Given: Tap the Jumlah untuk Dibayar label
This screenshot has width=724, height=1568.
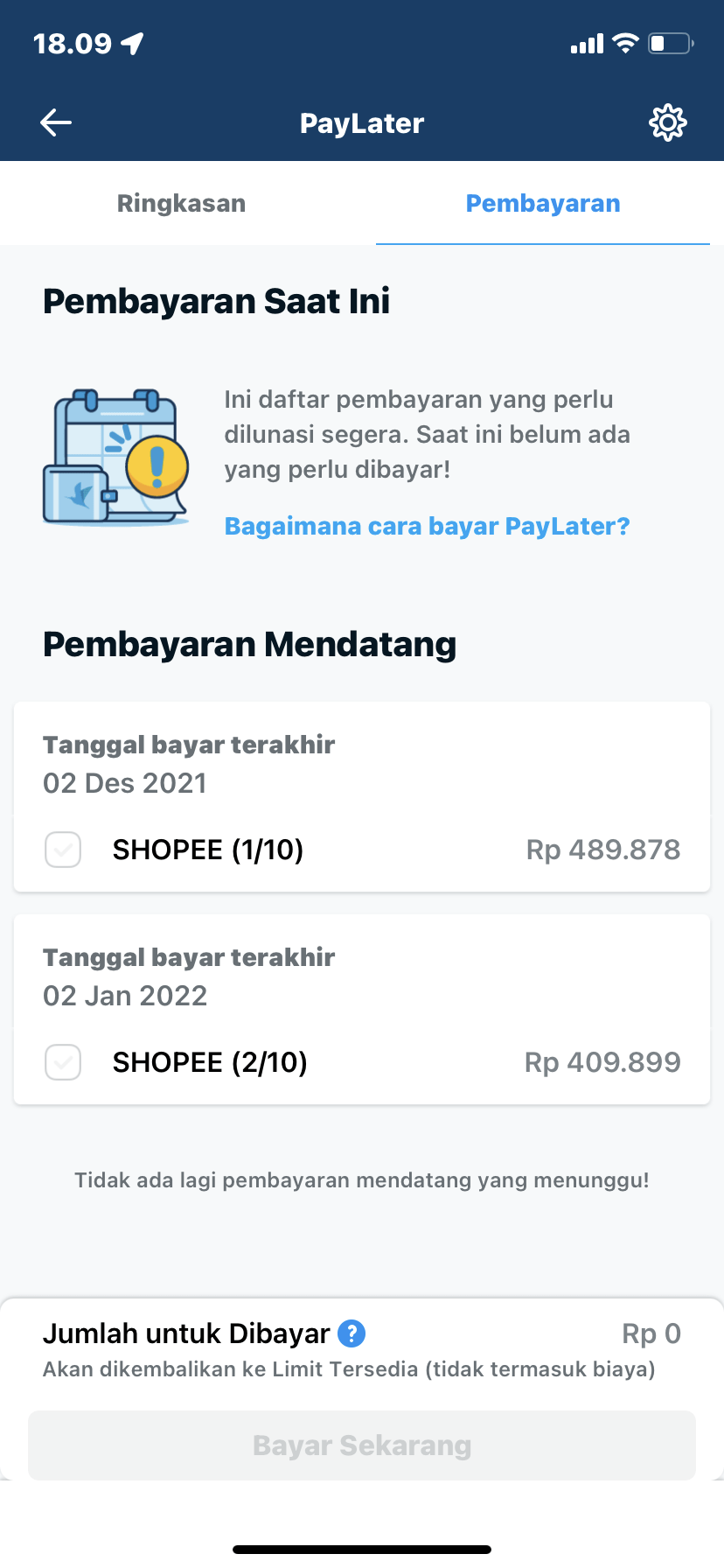Looking at the screenshot, I should (185, 1333).
